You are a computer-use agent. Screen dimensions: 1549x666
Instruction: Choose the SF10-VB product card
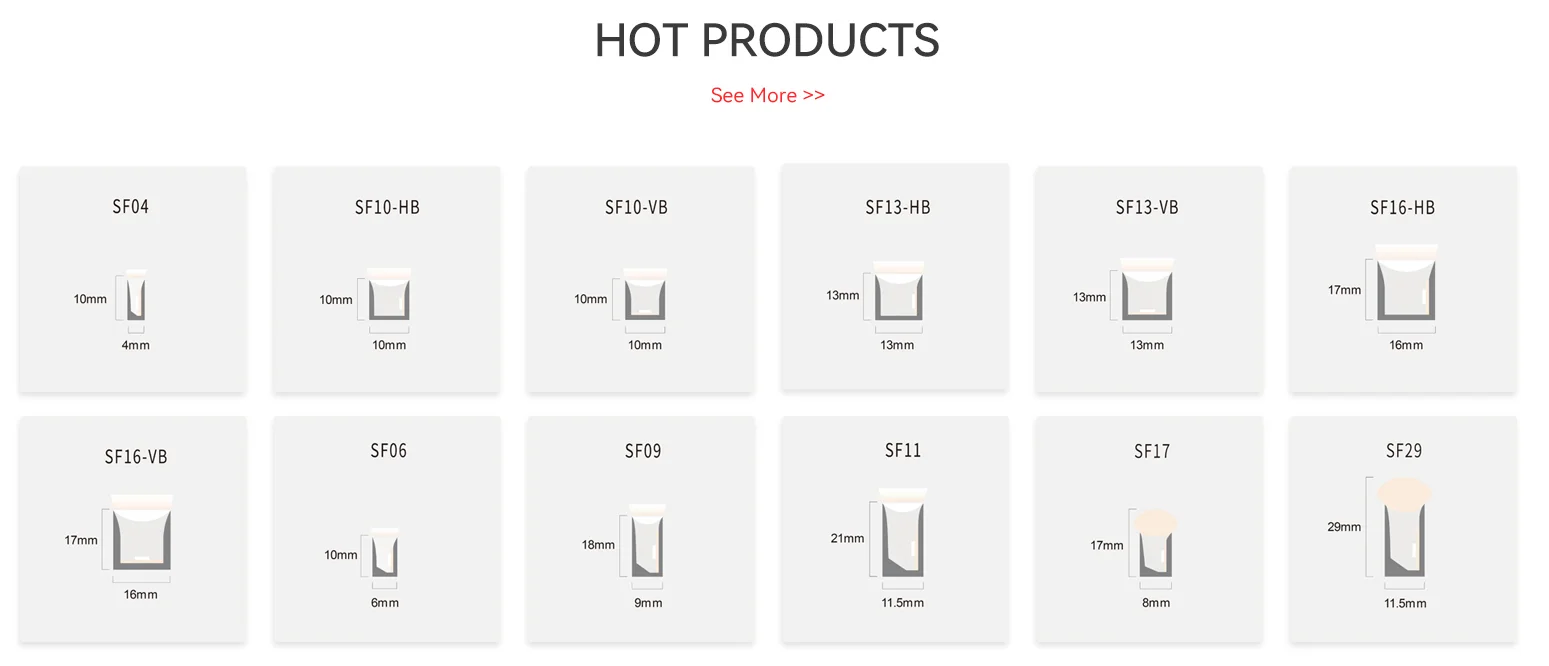point(641,279)
